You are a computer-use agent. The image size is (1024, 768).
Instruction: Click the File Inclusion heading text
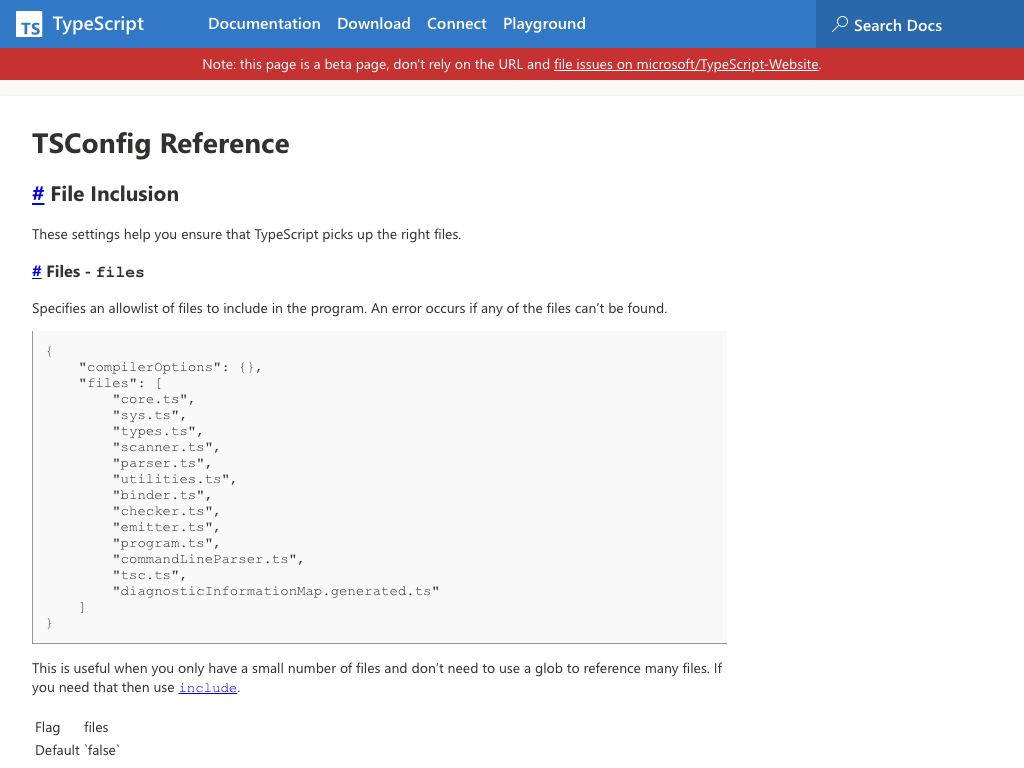(x=114, y=194)
